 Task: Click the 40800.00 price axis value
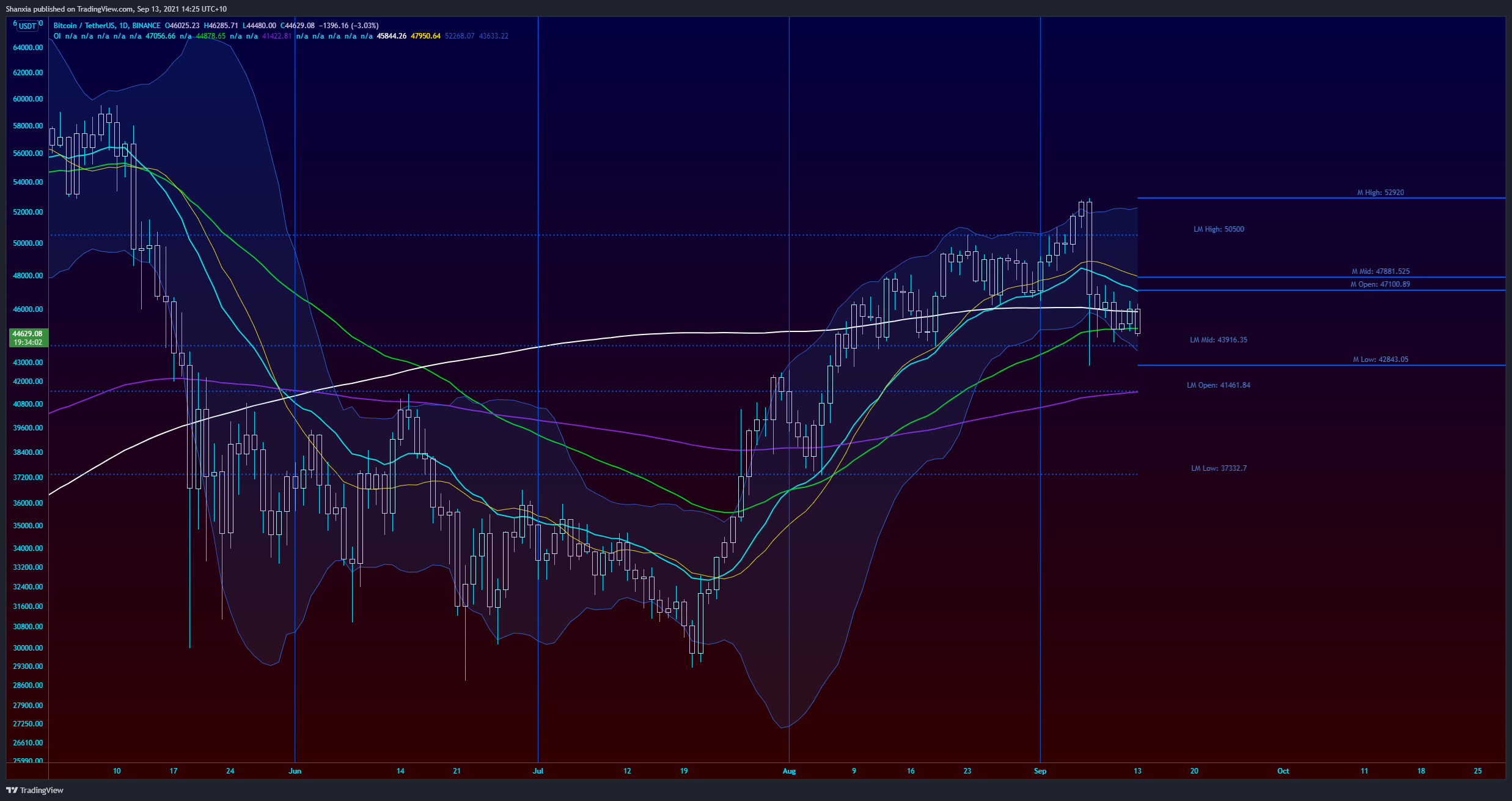(x=28, y=404)
